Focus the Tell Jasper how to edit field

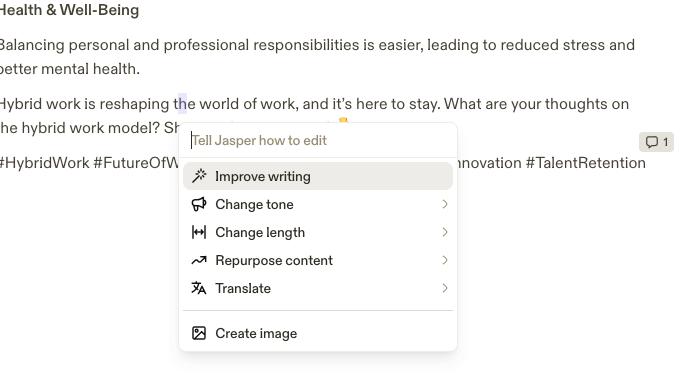pyautogui.click(x=318, y=140)
